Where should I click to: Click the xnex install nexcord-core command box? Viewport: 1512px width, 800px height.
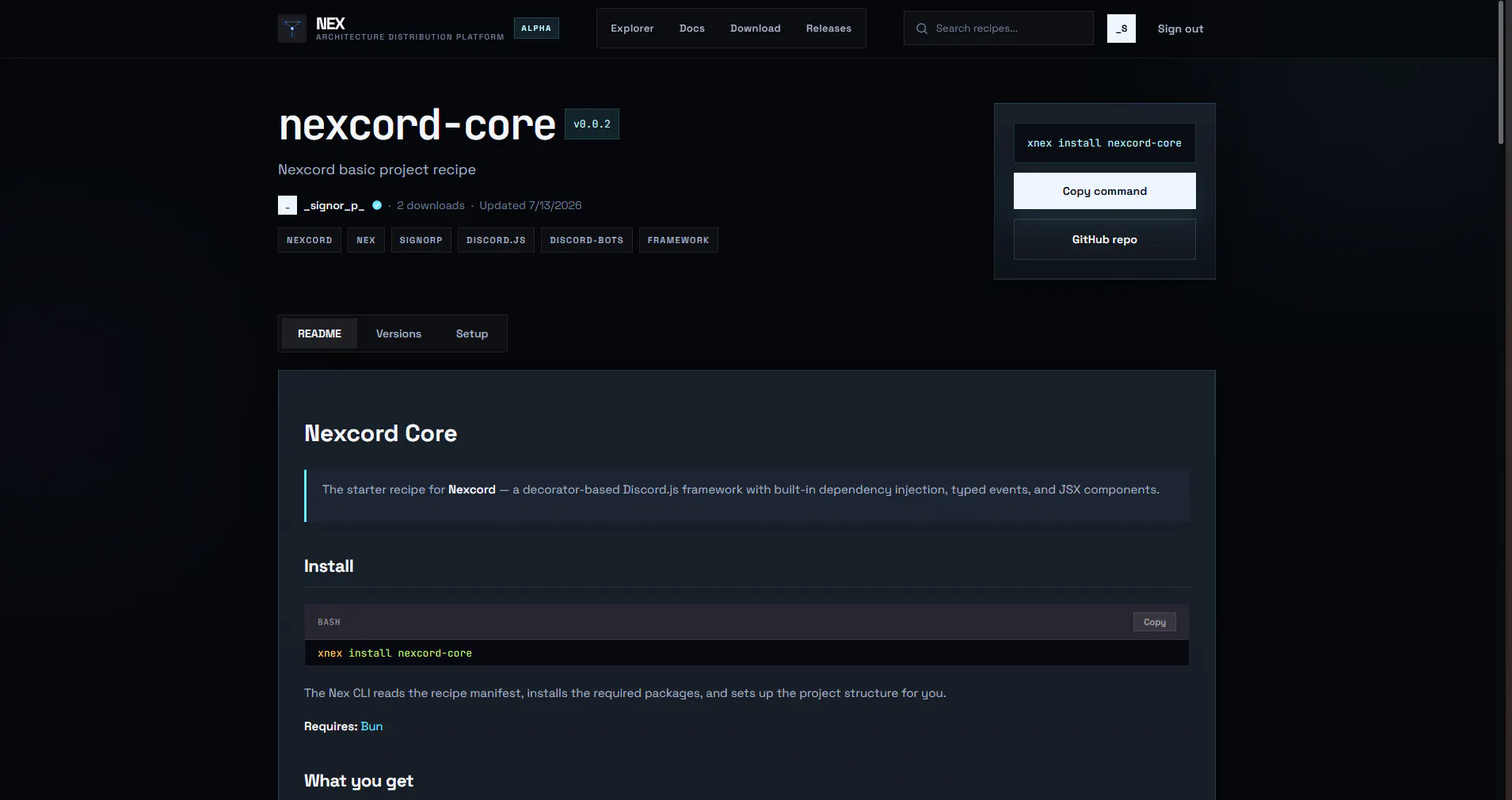(x=1105, y=143)
